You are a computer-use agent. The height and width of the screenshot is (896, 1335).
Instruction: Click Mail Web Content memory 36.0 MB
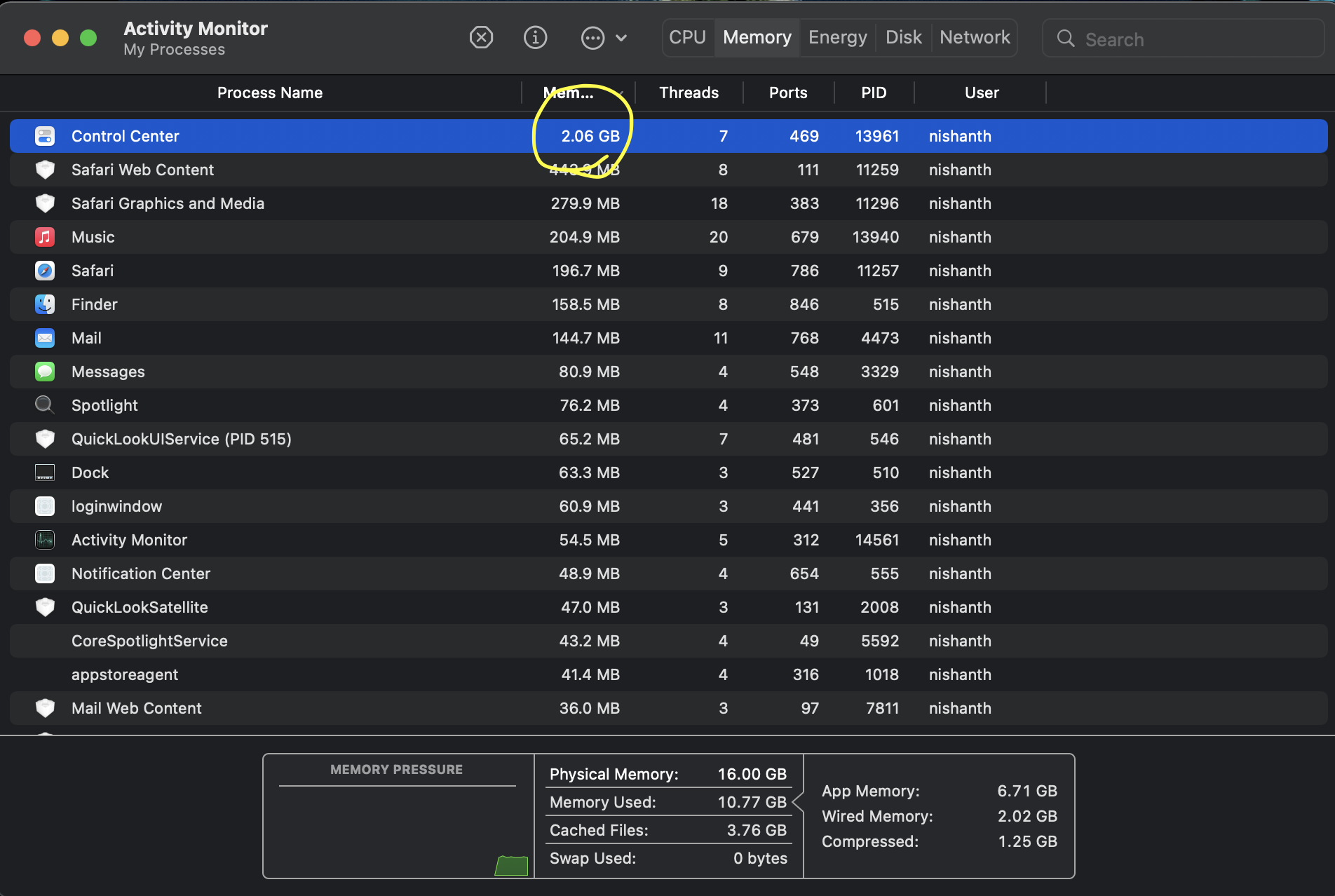click(590, 708)
